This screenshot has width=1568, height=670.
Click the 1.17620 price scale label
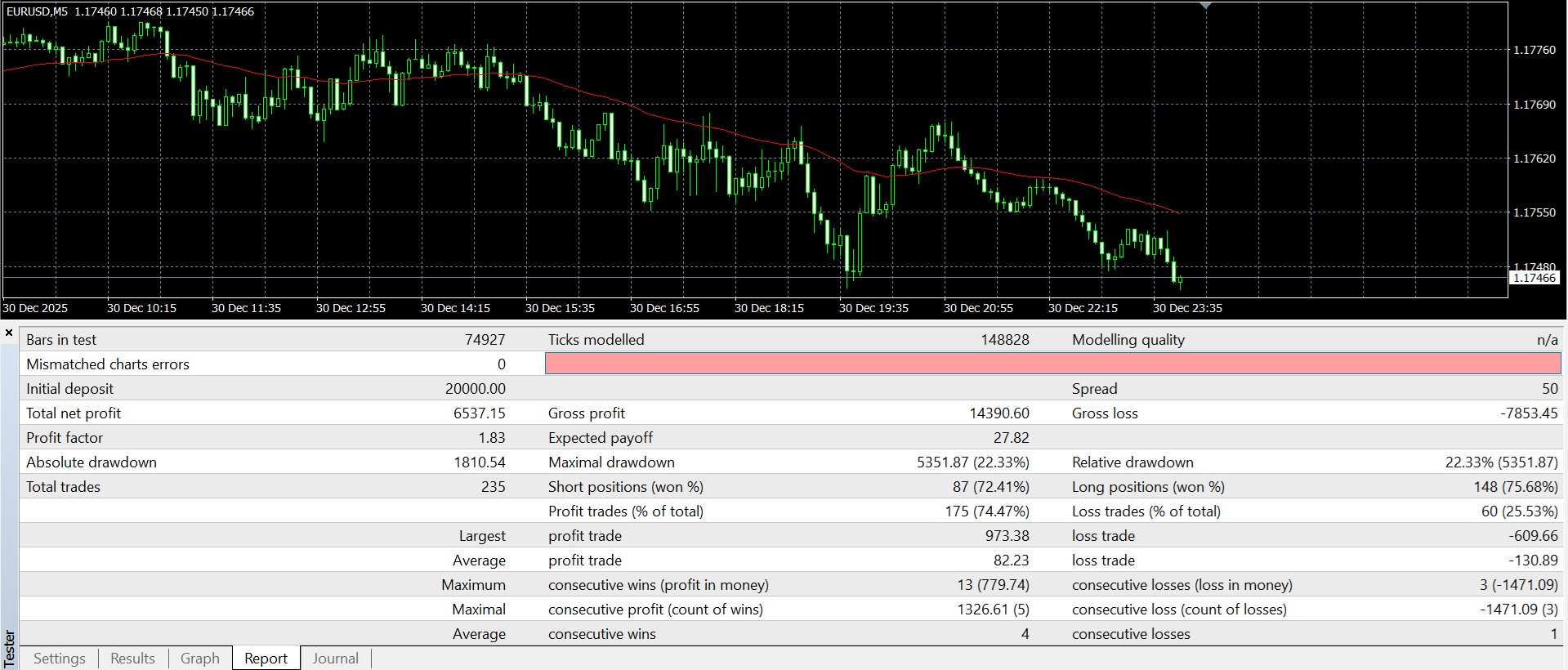click(1534, 159)
